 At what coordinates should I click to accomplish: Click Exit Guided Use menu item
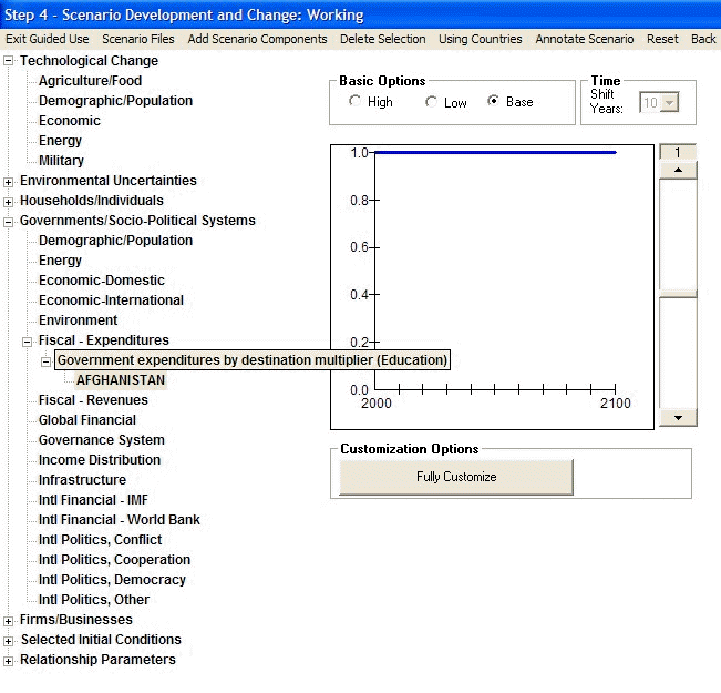point(47,39)
